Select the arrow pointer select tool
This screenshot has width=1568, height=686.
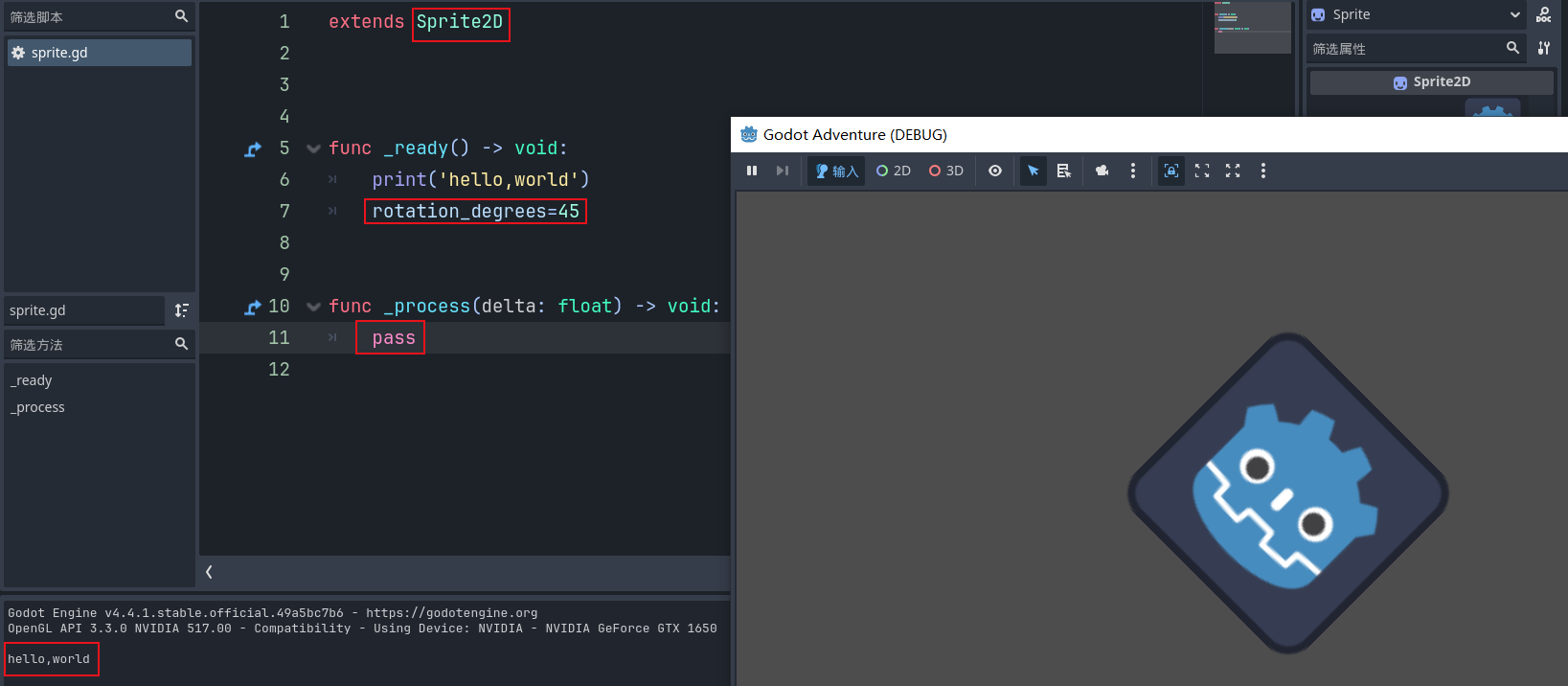[x=1033, y=171]
